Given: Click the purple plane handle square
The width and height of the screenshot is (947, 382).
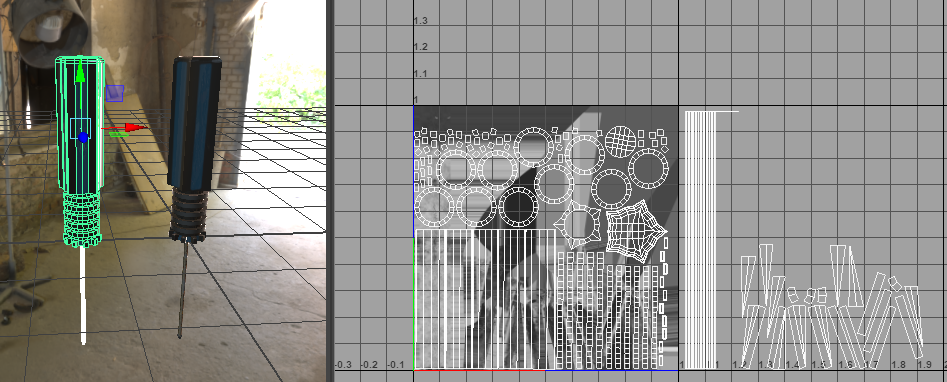Looking at the screenshot, I should point(115,93).
